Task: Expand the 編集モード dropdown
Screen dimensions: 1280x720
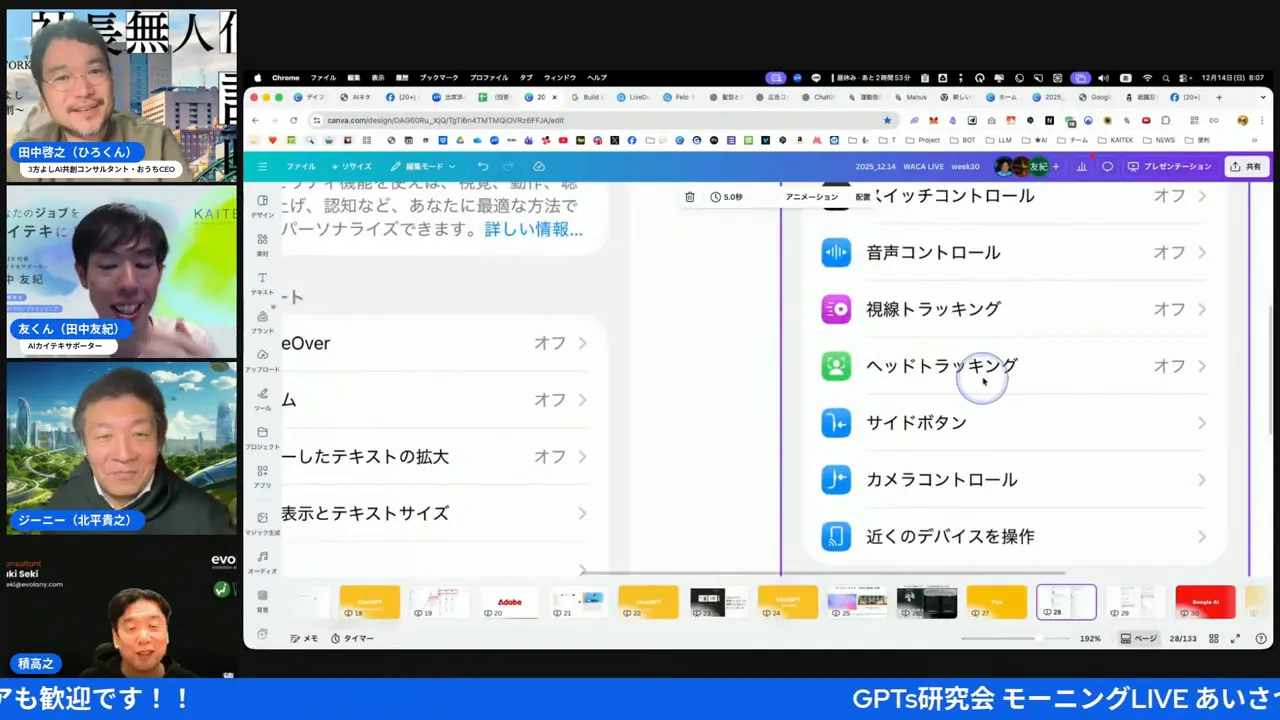Action: pos(424,166)
